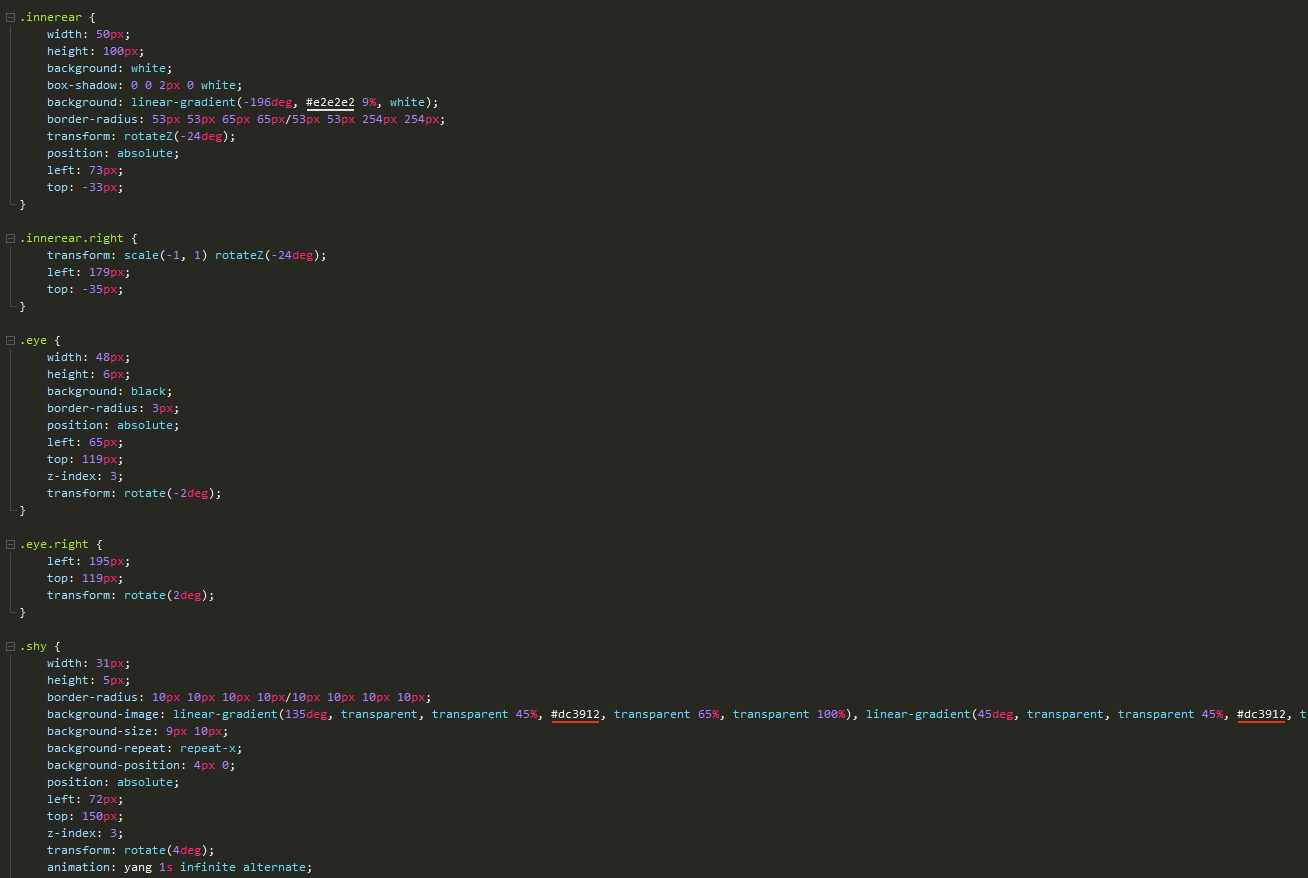Click the z-index property in .eye rule

[74, 476]
